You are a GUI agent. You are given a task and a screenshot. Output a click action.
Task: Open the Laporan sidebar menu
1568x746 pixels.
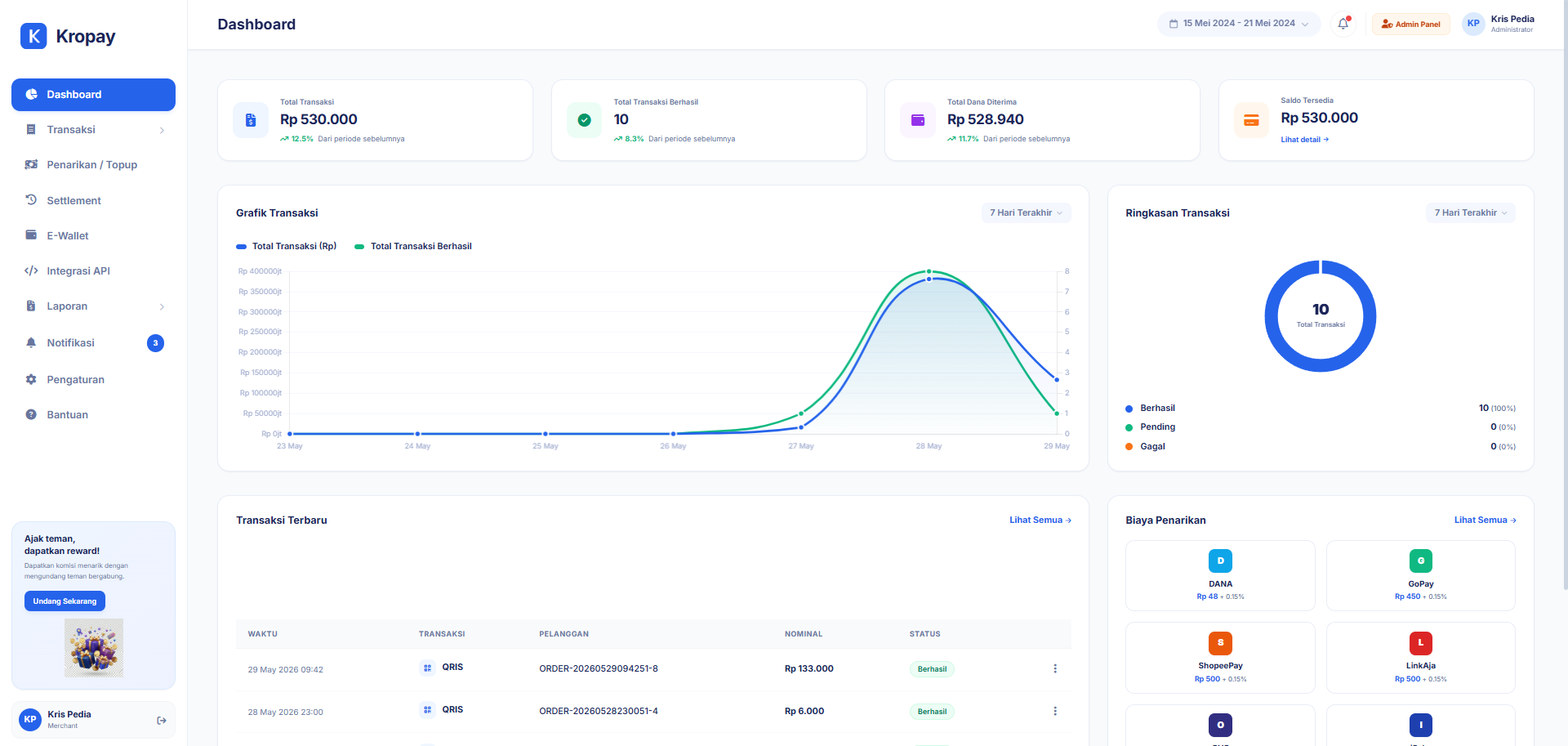point(93,306)
